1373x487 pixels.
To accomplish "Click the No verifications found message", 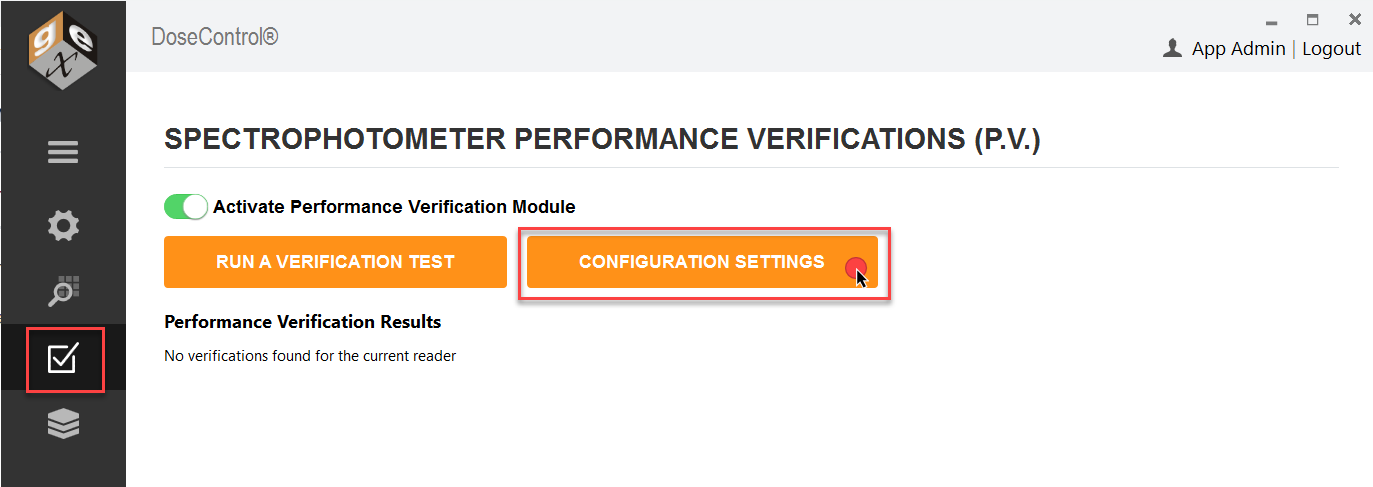I will tap(310, 355).
